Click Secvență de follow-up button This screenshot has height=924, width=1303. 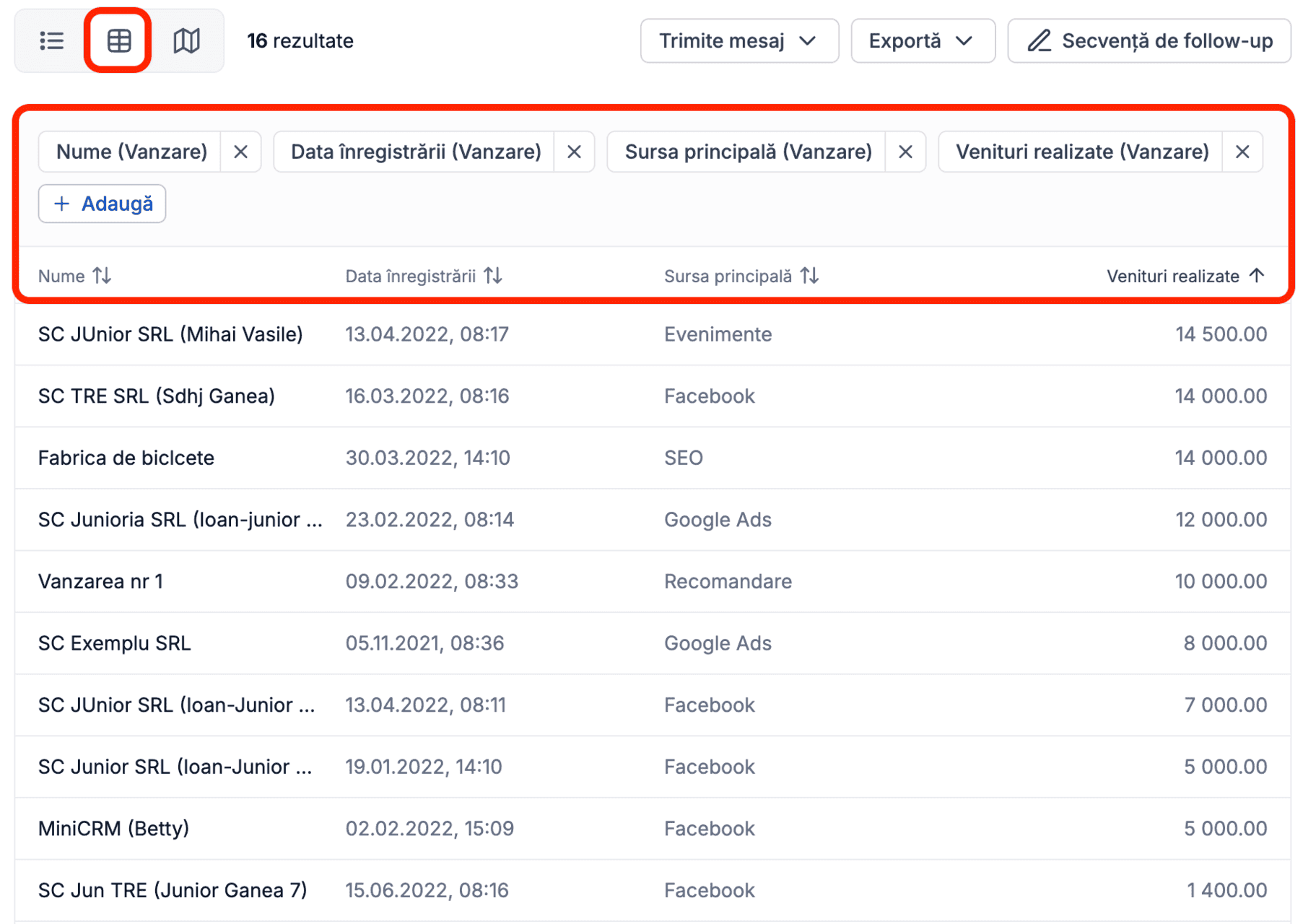[1149, 40]
